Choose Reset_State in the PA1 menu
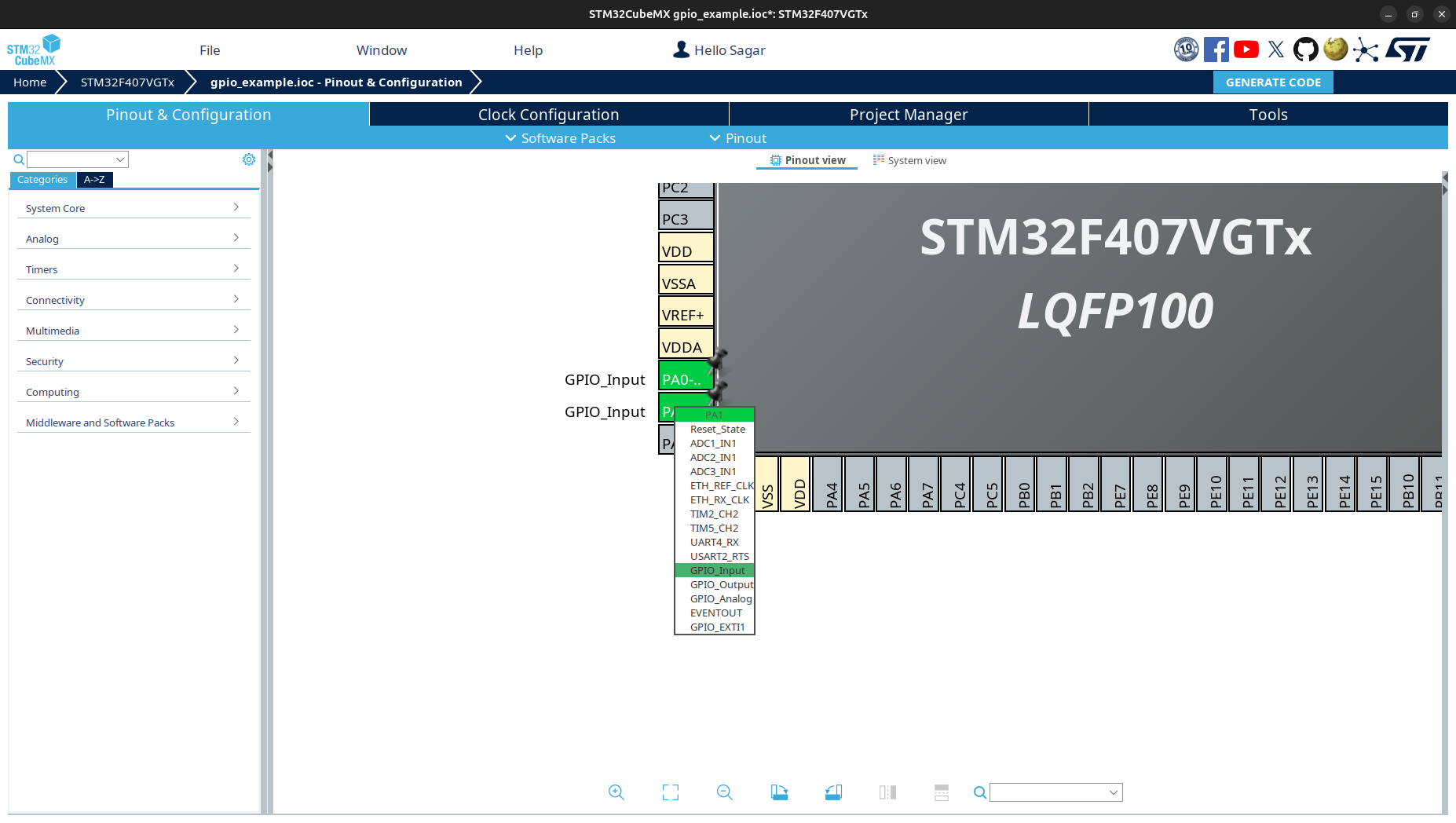1456x823 pixels. coord(715,430)
